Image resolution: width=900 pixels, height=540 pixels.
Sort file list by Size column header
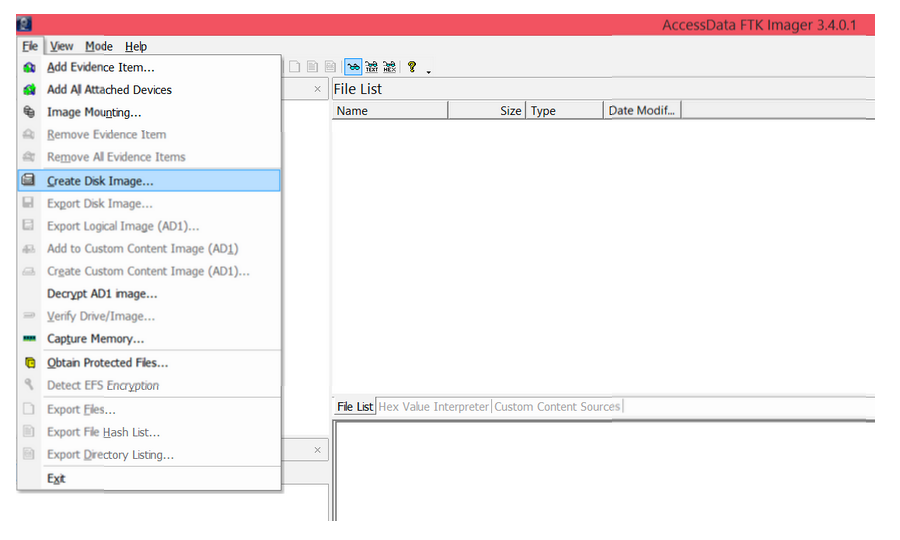[x=487, y=111]
